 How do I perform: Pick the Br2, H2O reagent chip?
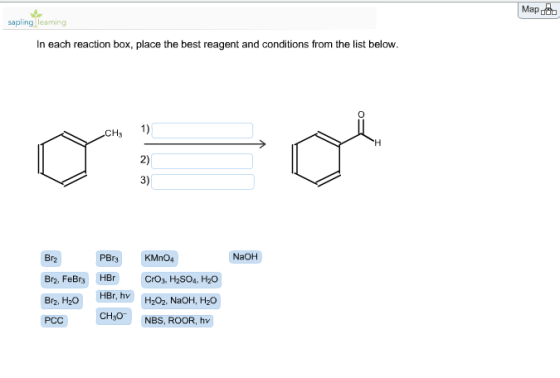pyautogui.click(x=62, y=301)
